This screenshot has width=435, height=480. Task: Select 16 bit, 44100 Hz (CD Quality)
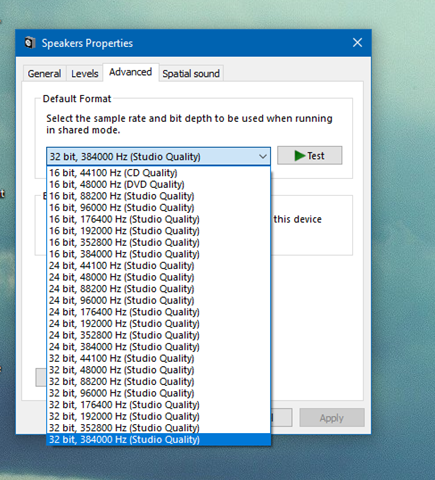159,173
